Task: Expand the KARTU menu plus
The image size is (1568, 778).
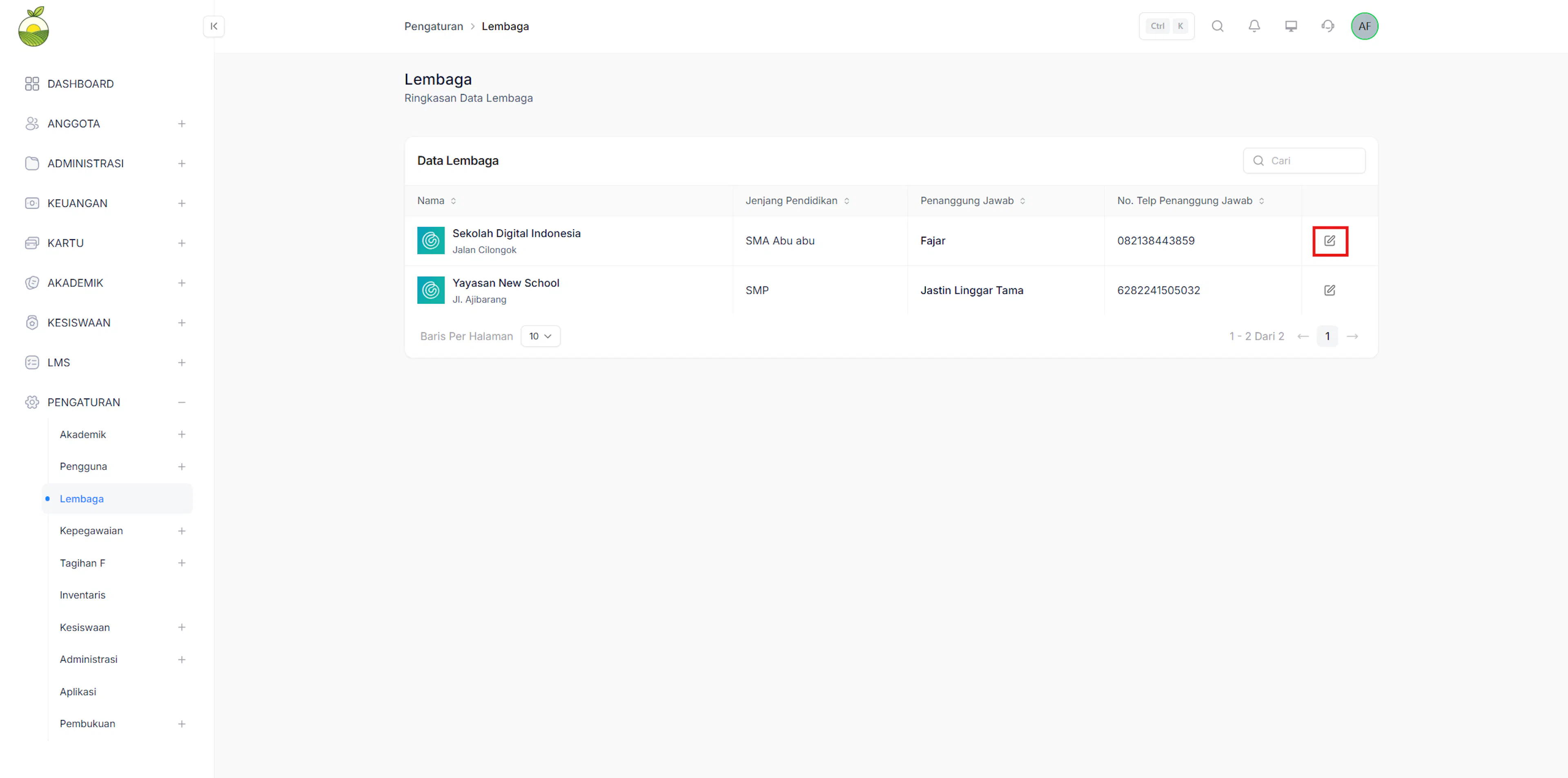Action: [181, 243]
